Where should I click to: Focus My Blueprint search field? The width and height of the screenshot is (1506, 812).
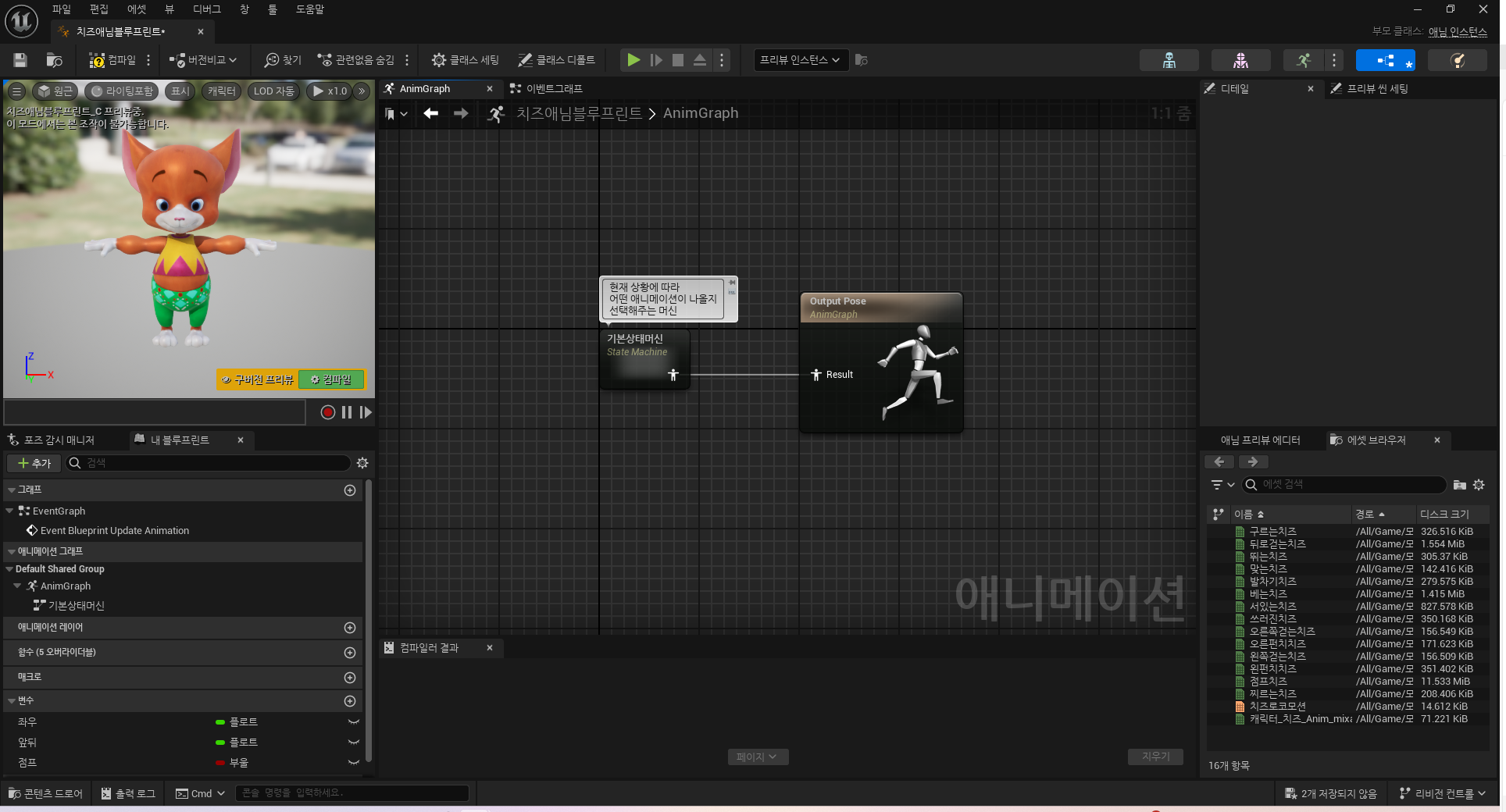pyautogui.click(x=208, y=463)
